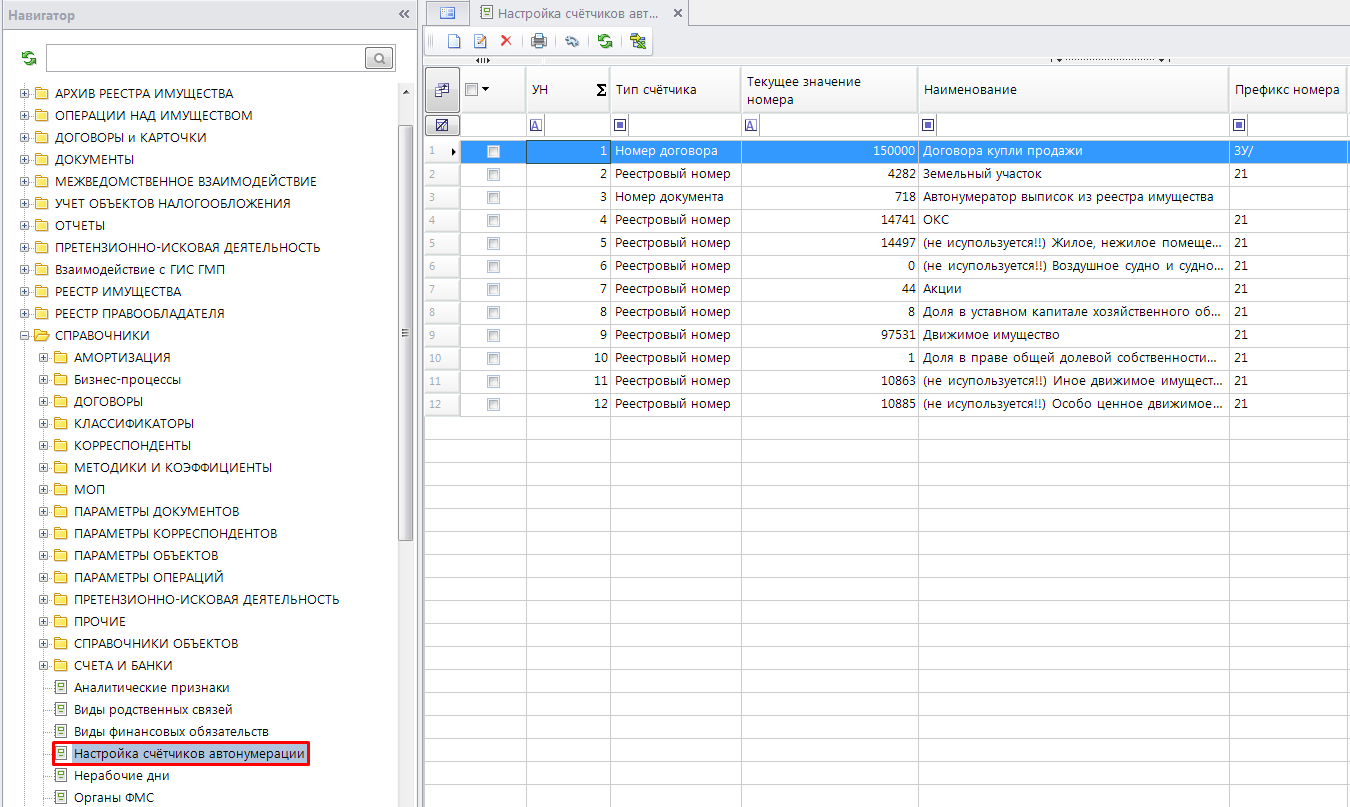Collapse the Навигатор panel
The width and height of the screenshot is (1350, 807).
(x=404, y=15)
